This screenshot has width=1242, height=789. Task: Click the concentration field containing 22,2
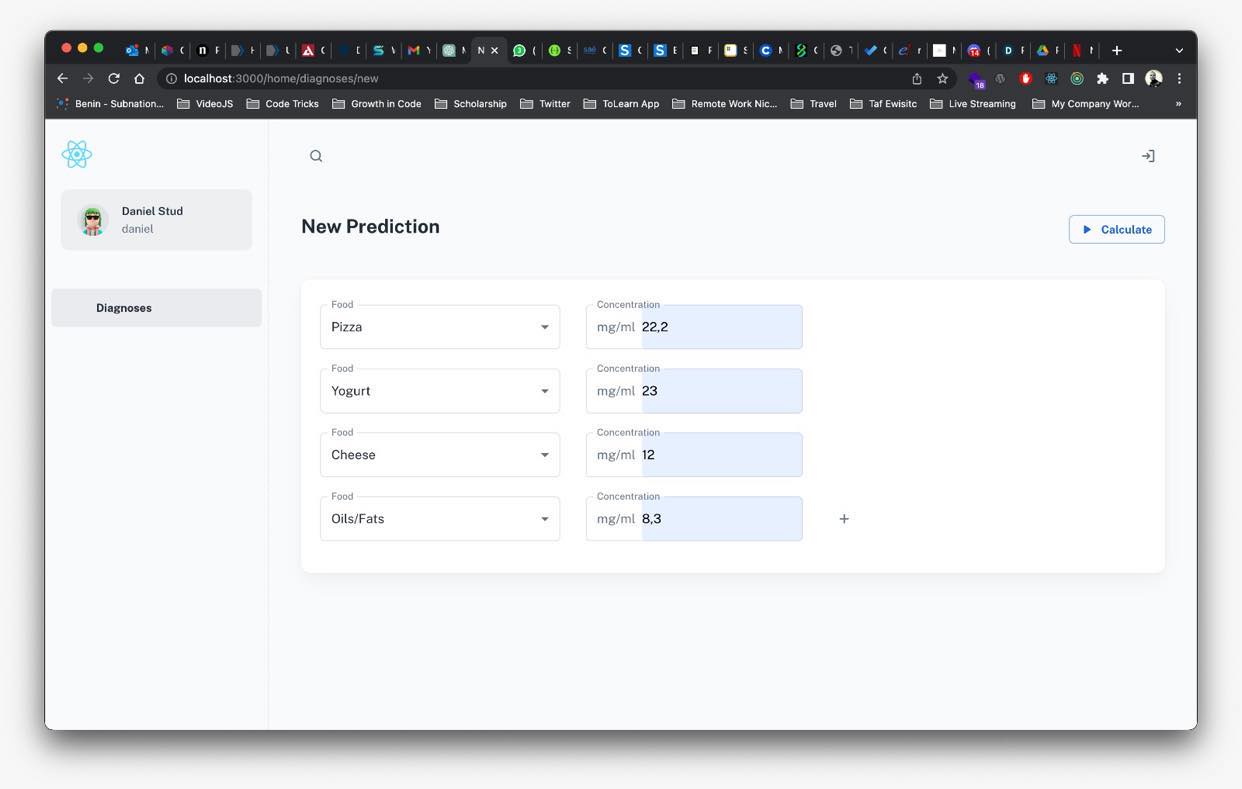pyautogui.click(x=694, y=327)
